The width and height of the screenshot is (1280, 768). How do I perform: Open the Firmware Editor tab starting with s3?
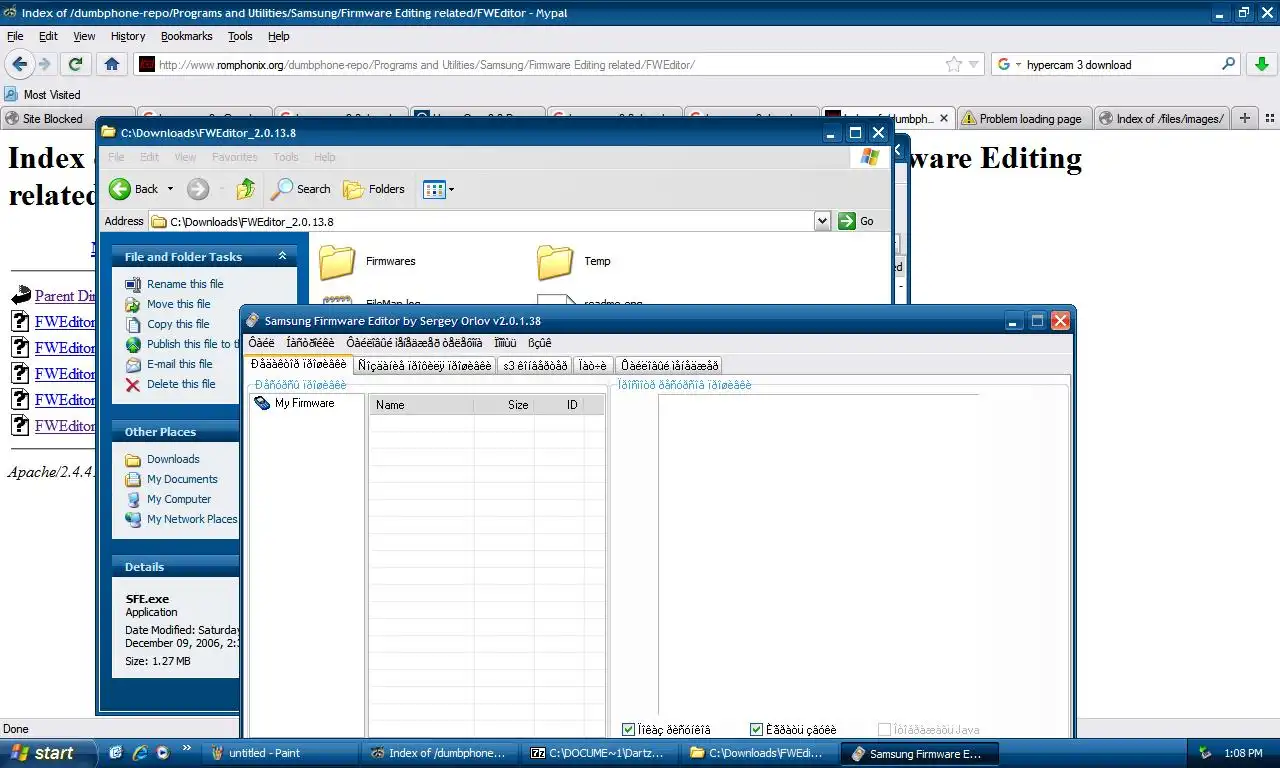pos(535,366)
